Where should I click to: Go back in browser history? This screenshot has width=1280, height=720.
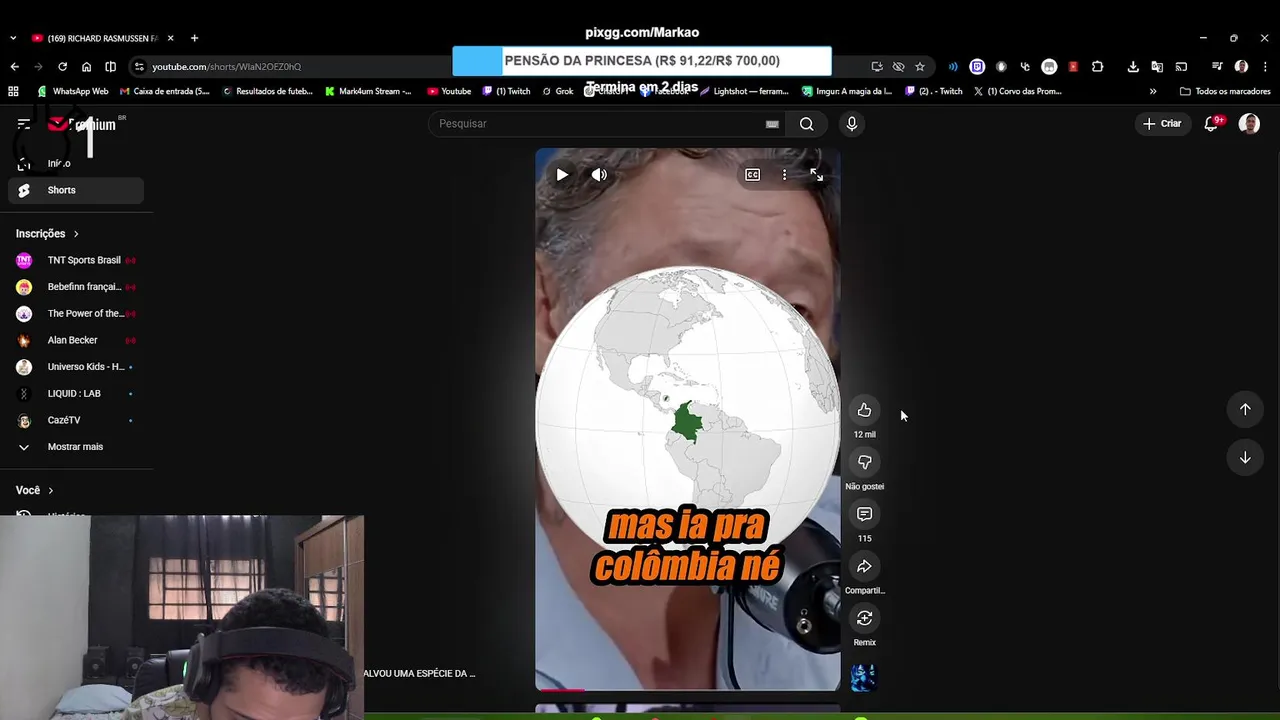point(14,67)
